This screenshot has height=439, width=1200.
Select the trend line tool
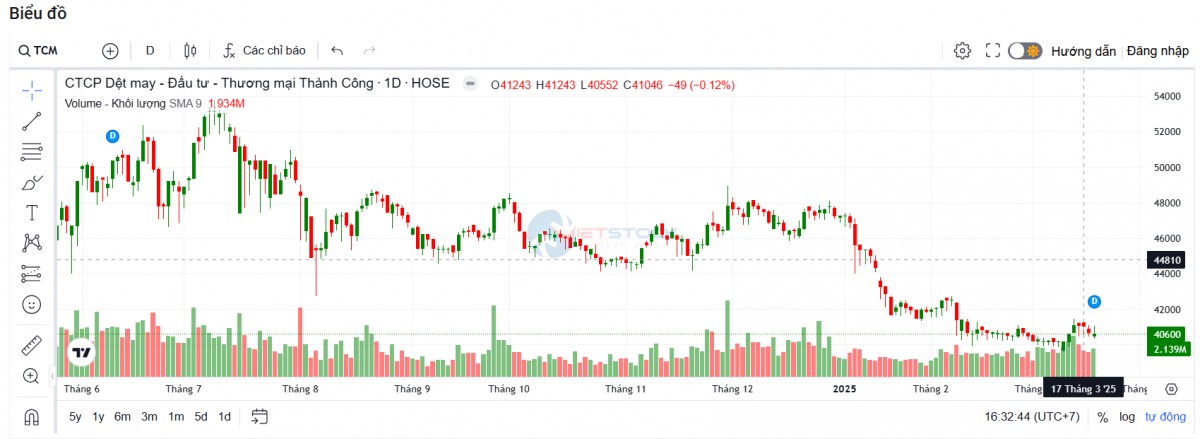pyautogui.click(x=32, y=121)
